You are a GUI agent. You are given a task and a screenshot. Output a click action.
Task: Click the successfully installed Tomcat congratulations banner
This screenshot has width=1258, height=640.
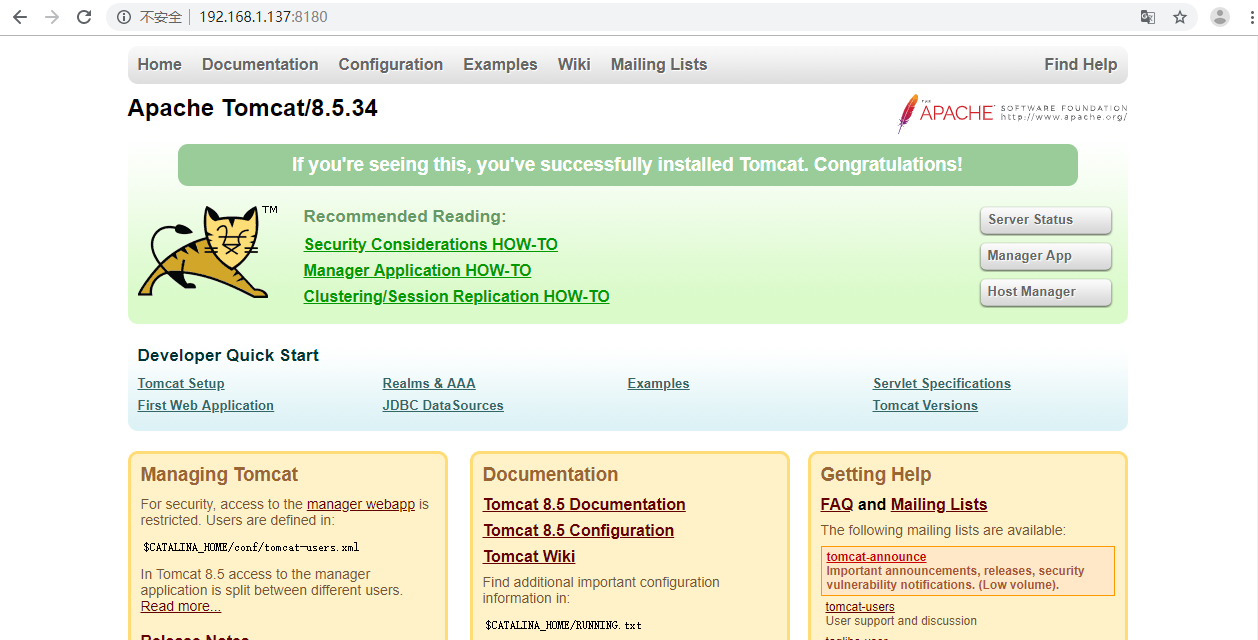pos(628,165)
